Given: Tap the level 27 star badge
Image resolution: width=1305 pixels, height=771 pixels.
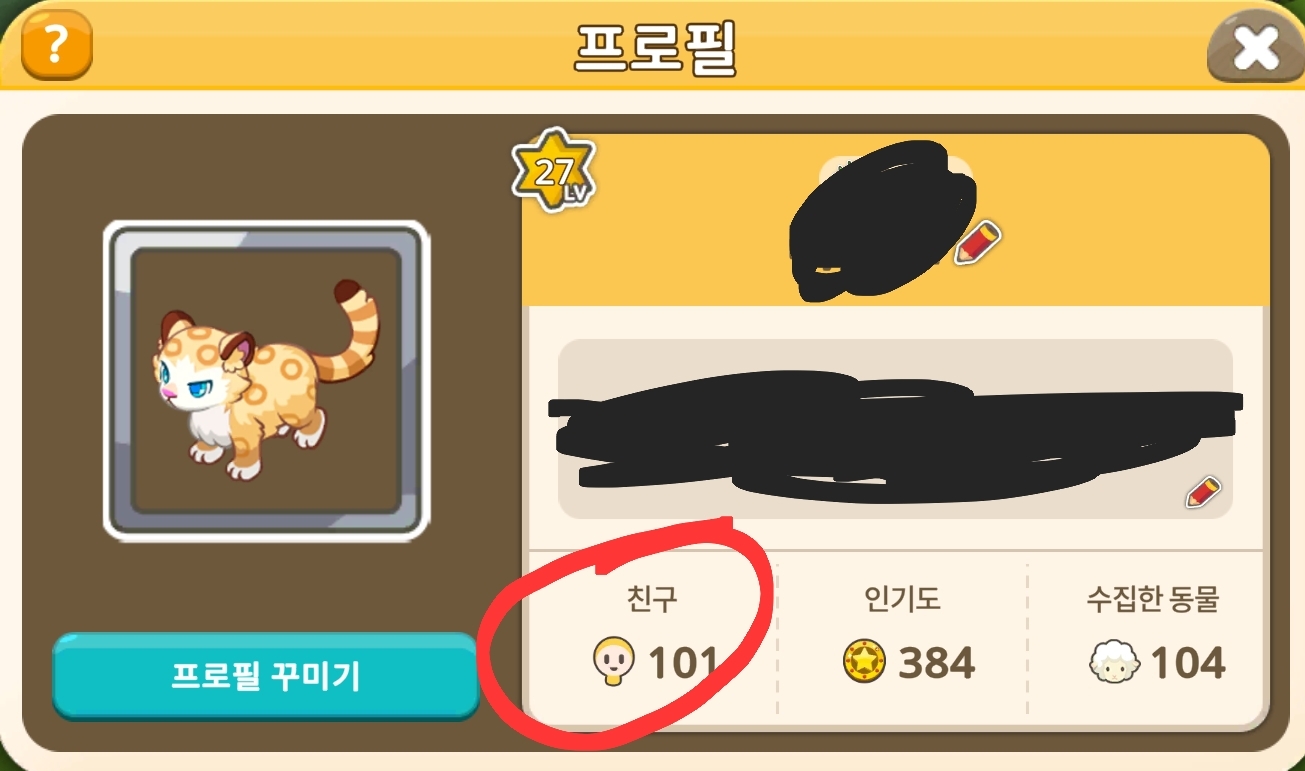Looking at the screenshot, I should point(554,170).
